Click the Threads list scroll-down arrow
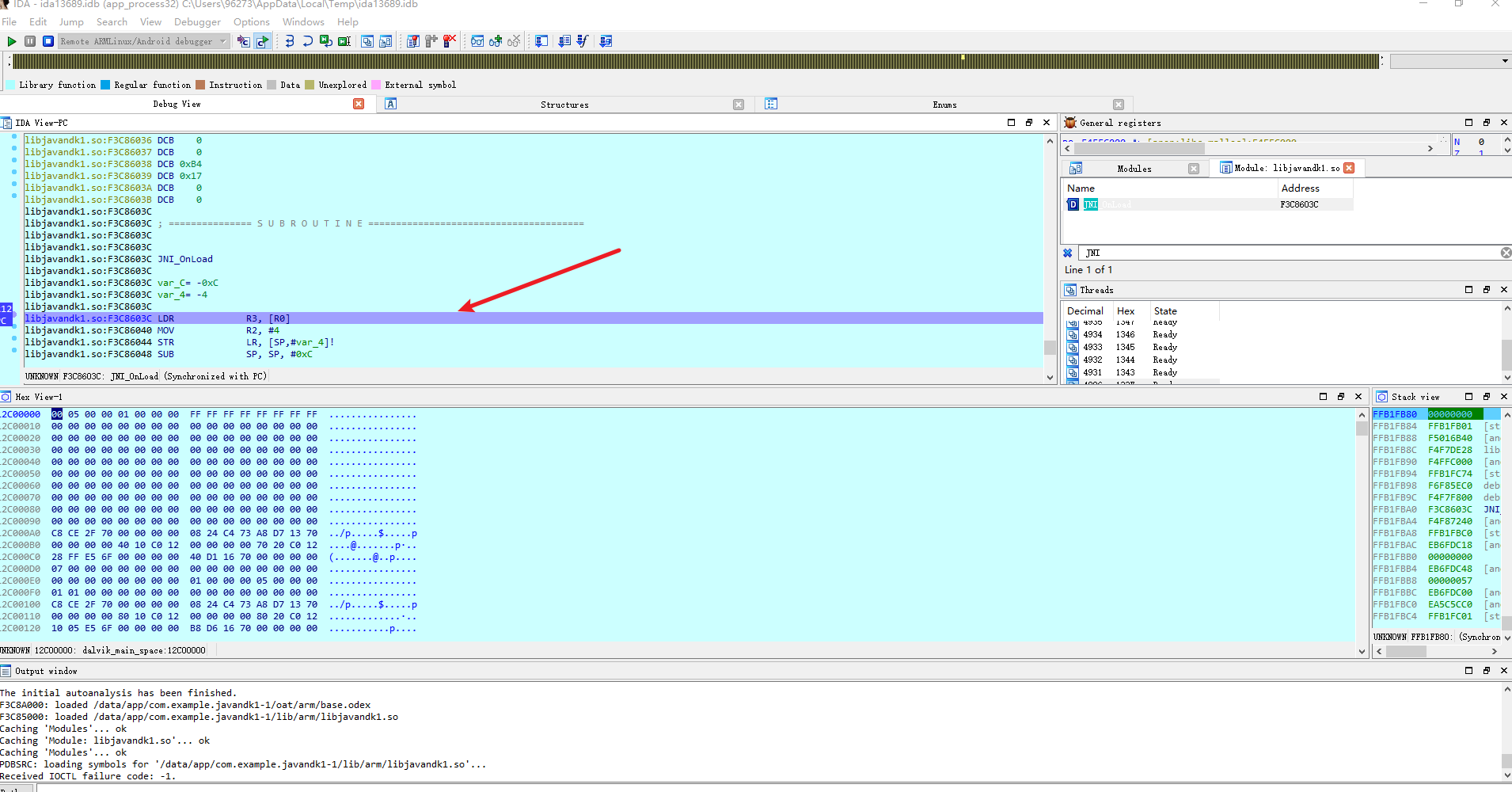Image resolution: width=1512 pixels, height=792 pixels. tap(1506, 378)
